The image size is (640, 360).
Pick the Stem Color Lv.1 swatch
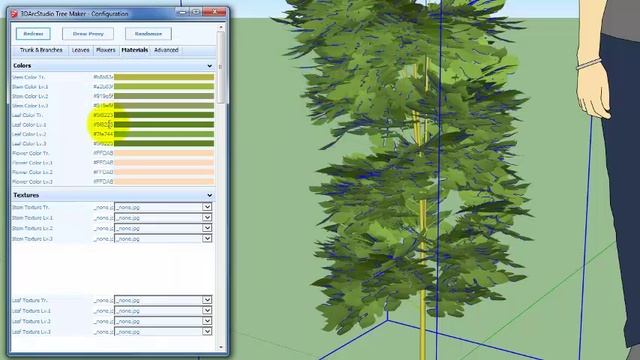(x=164, y=87)
